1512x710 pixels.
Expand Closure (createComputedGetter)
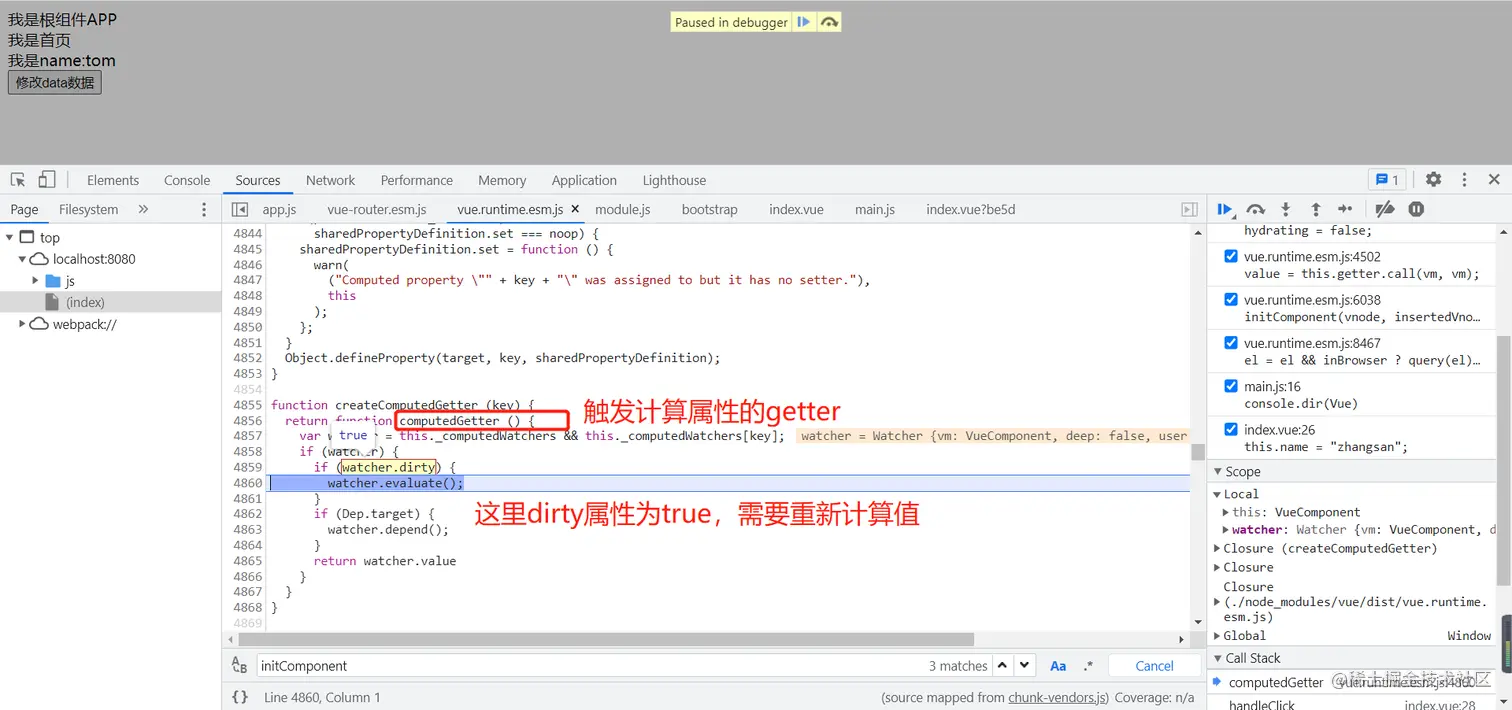[x=1217, y=548]
